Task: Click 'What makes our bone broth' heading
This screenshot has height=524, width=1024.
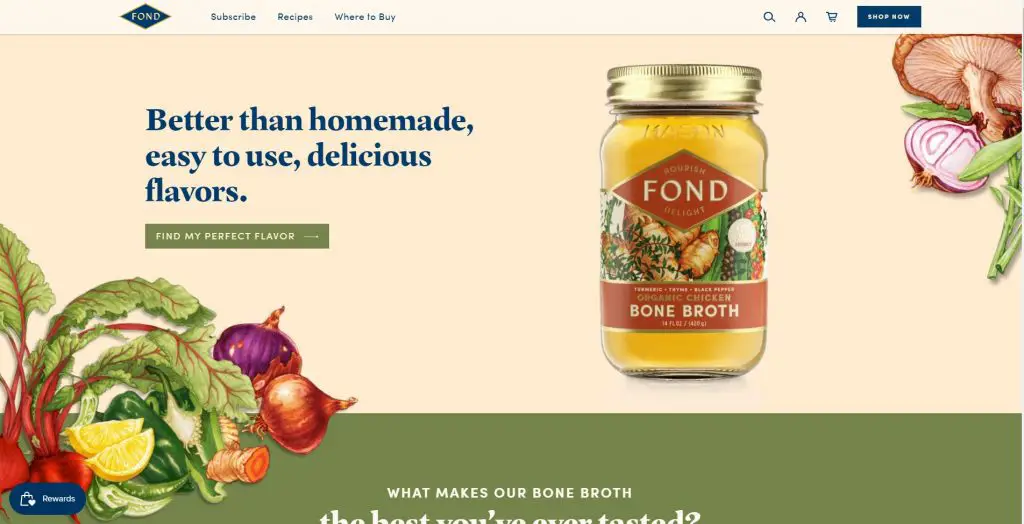Action: click(509, 493)
